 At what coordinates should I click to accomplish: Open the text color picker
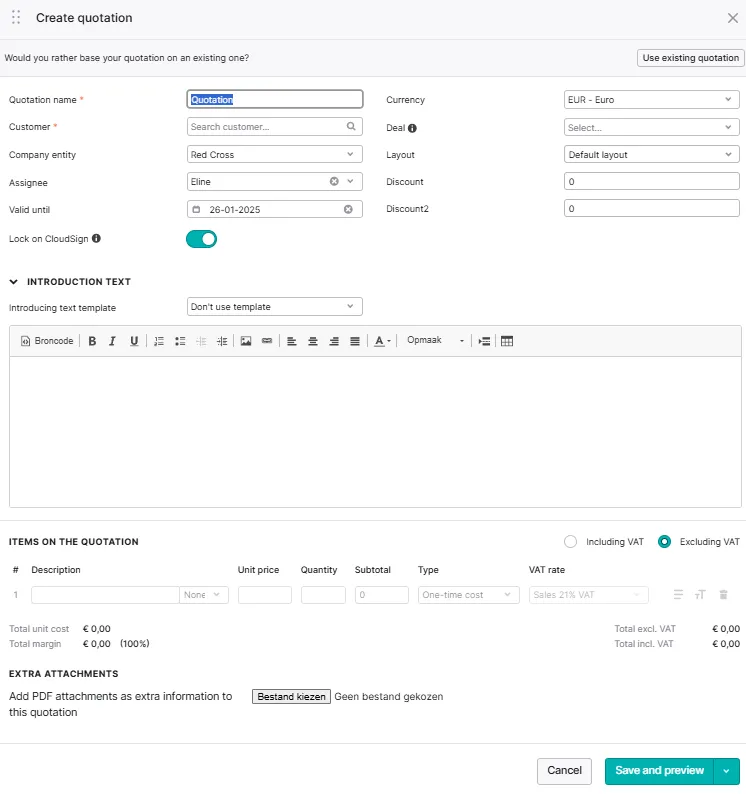click(382, 341)
